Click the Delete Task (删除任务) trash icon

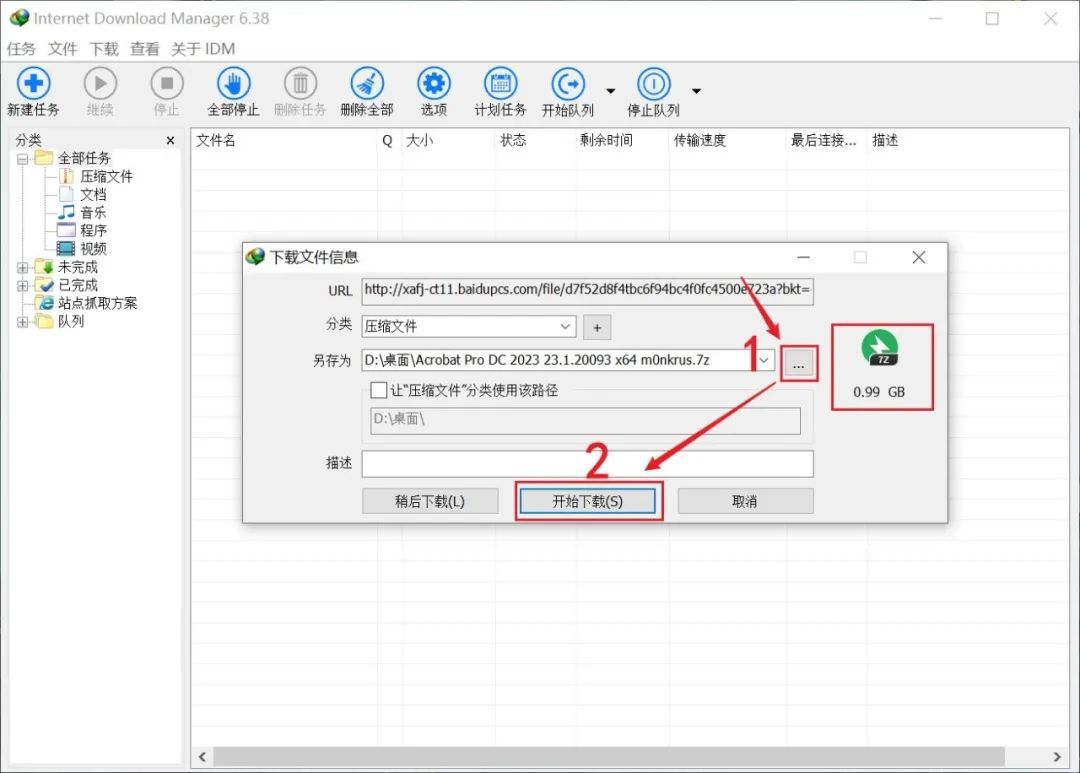tap(300, 83)
